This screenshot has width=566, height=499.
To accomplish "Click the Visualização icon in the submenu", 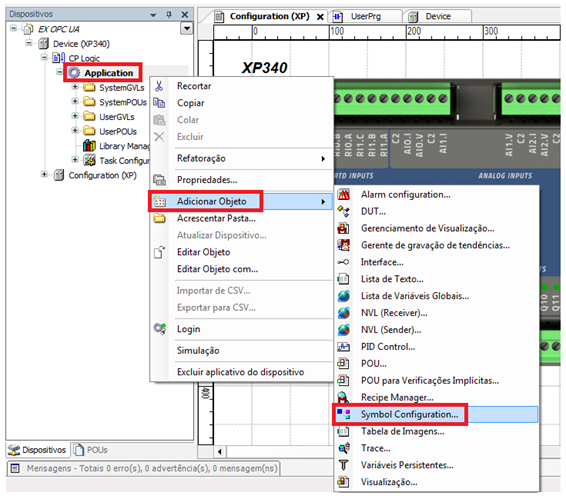I will (x=343, y=482).
